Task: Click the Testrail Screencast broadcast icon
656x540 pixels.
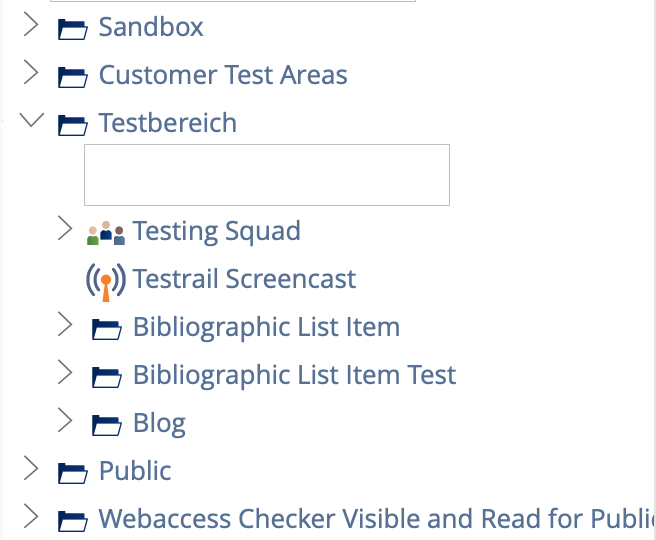Action: coord(106,280)
